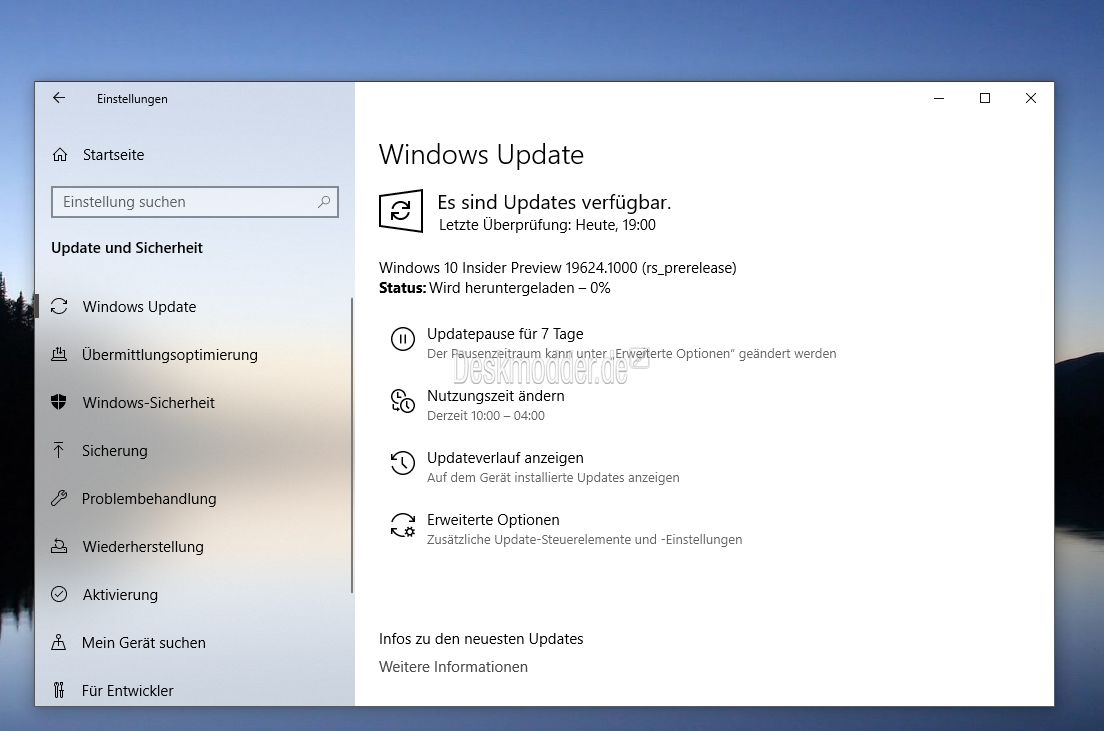
Task: Select Windows Update in sidebar
Action: coord(139,306)
